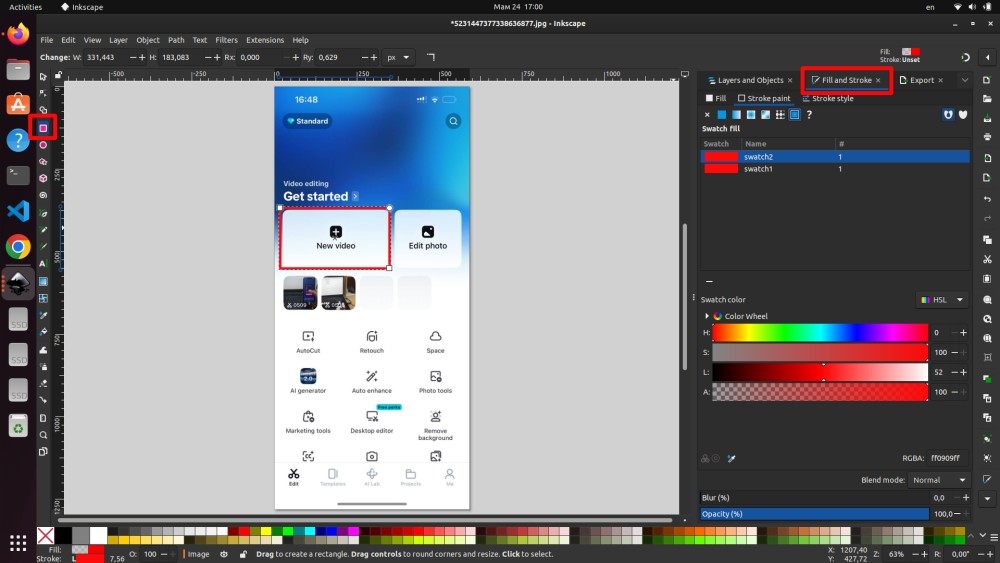1000x563 pixels.
Task: Select the 3D Box tool
Action: pyautogui.click(x=43, y=179)
